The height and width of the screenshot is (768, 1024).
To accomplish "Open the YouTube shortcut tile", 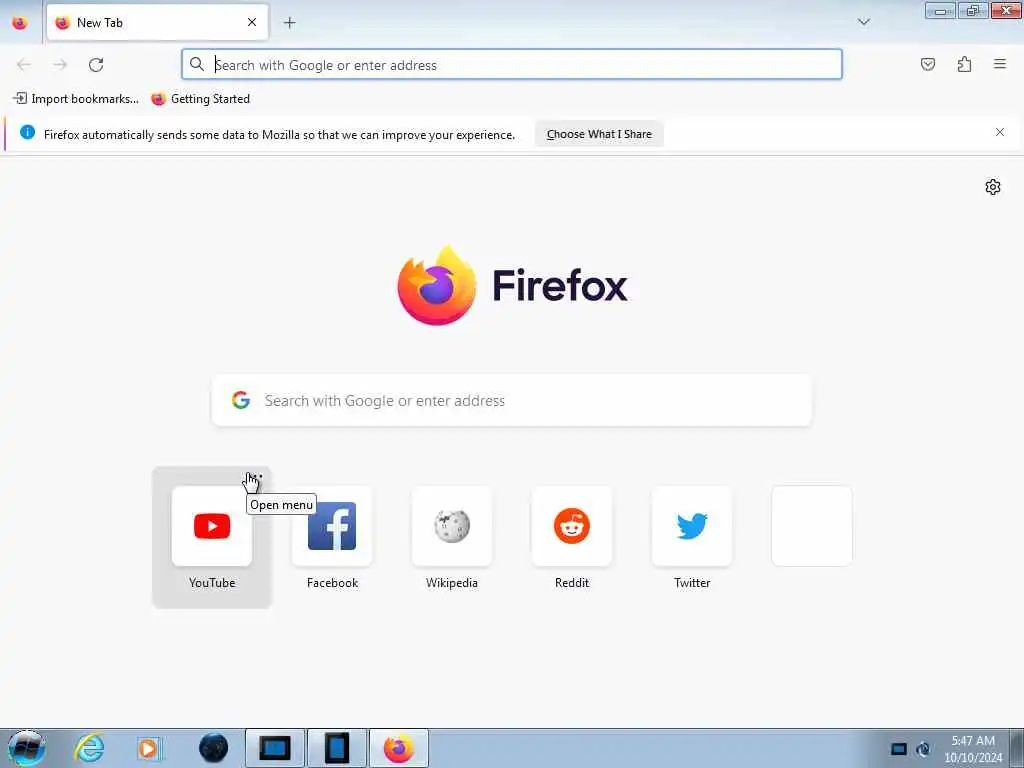I will 212,537.
